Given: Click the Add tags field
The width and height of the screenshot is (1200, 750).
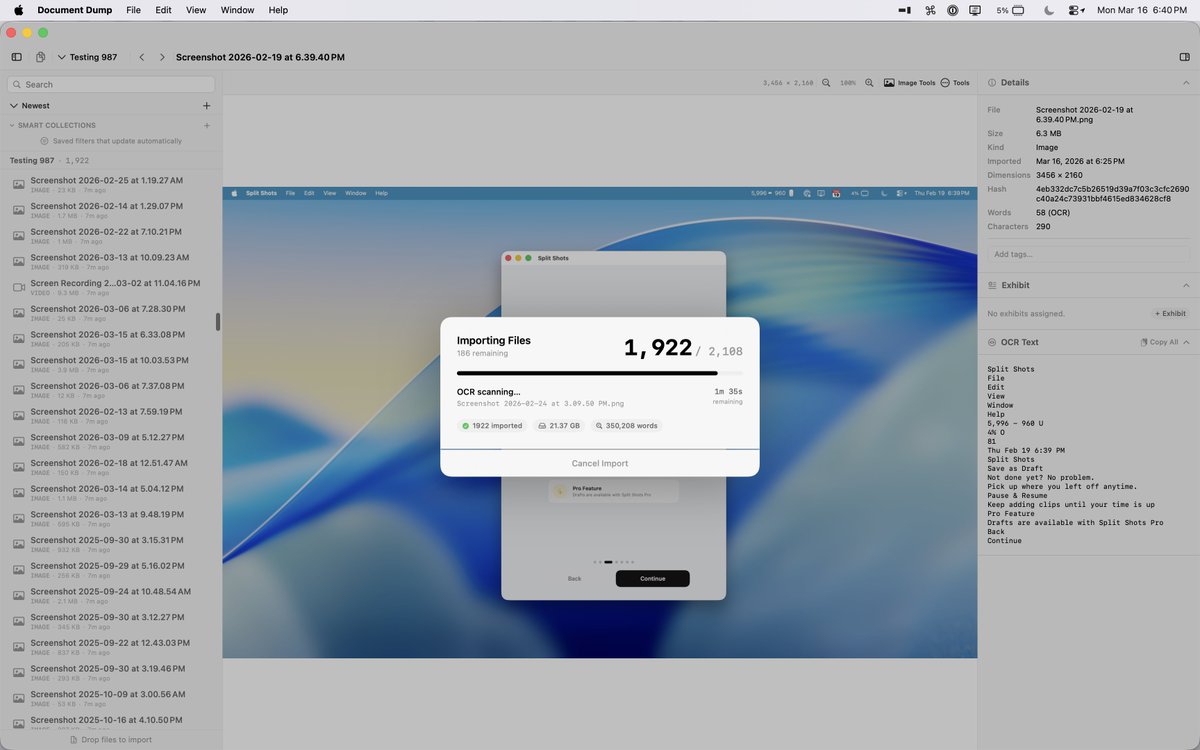Looking at the screenshot, I should pyautogui.click(x=1088, y=254).
